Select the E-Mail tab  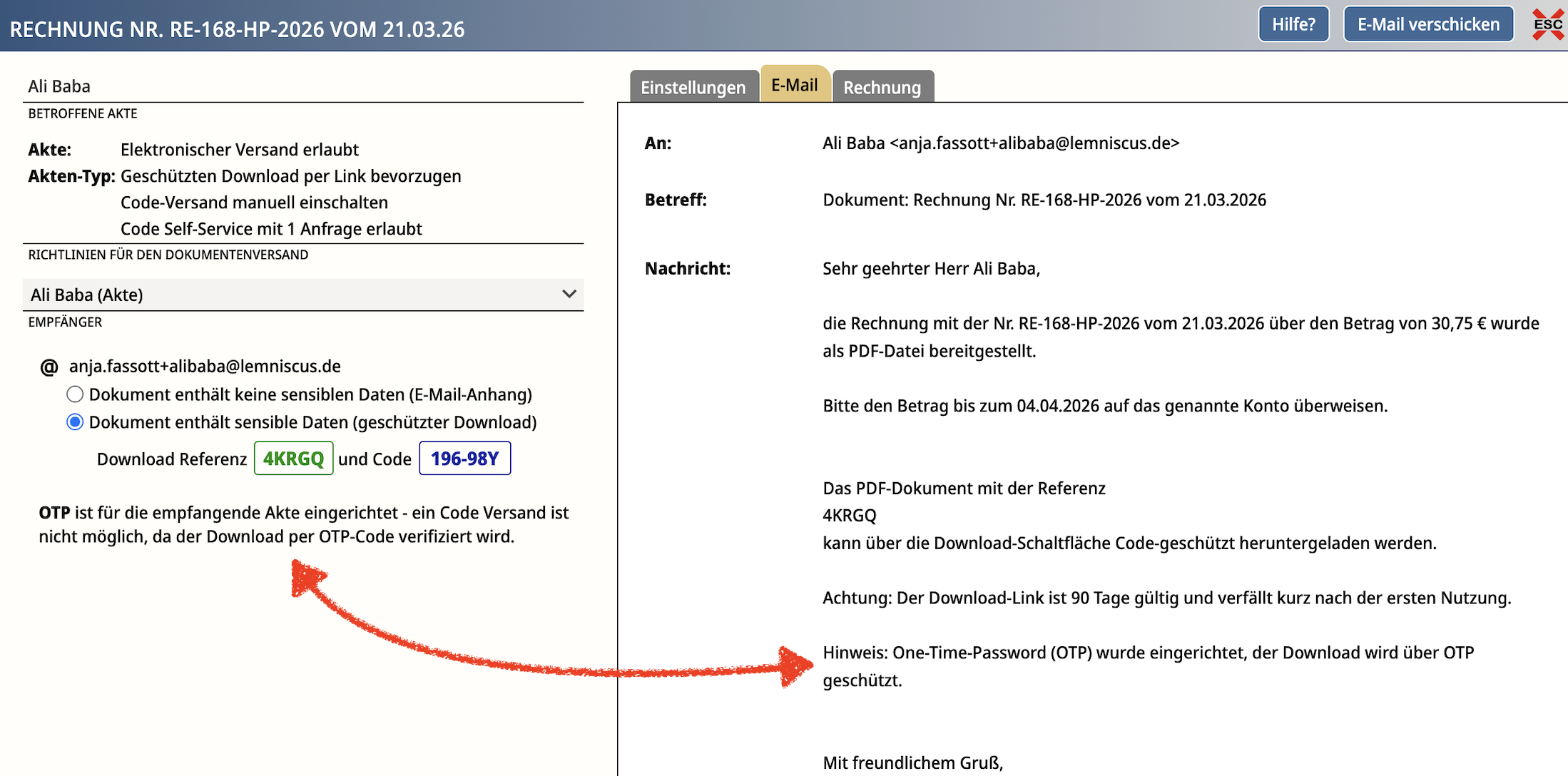point(794,85)
